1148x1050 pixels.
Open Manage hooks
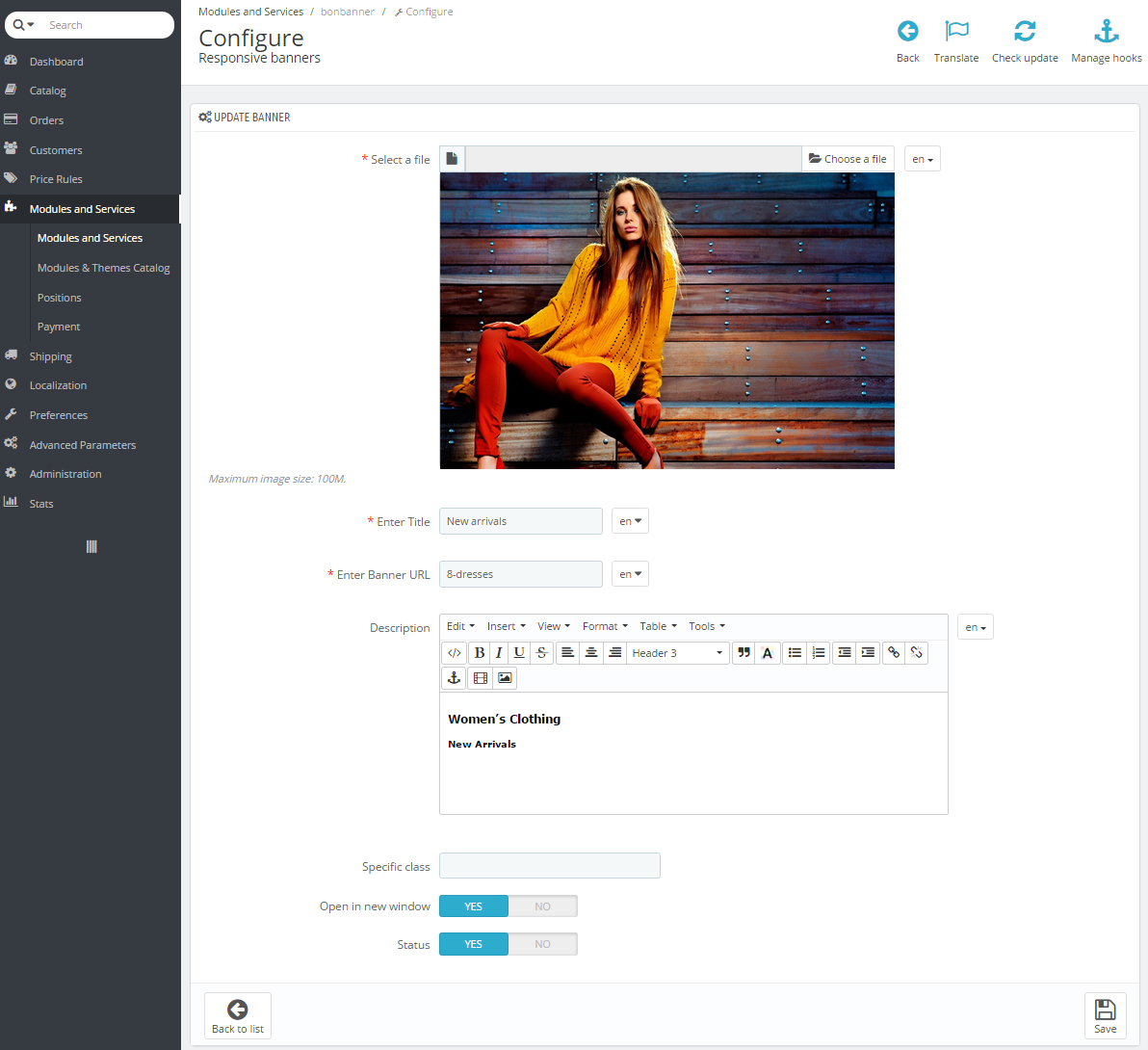(x=1106, y=39)
